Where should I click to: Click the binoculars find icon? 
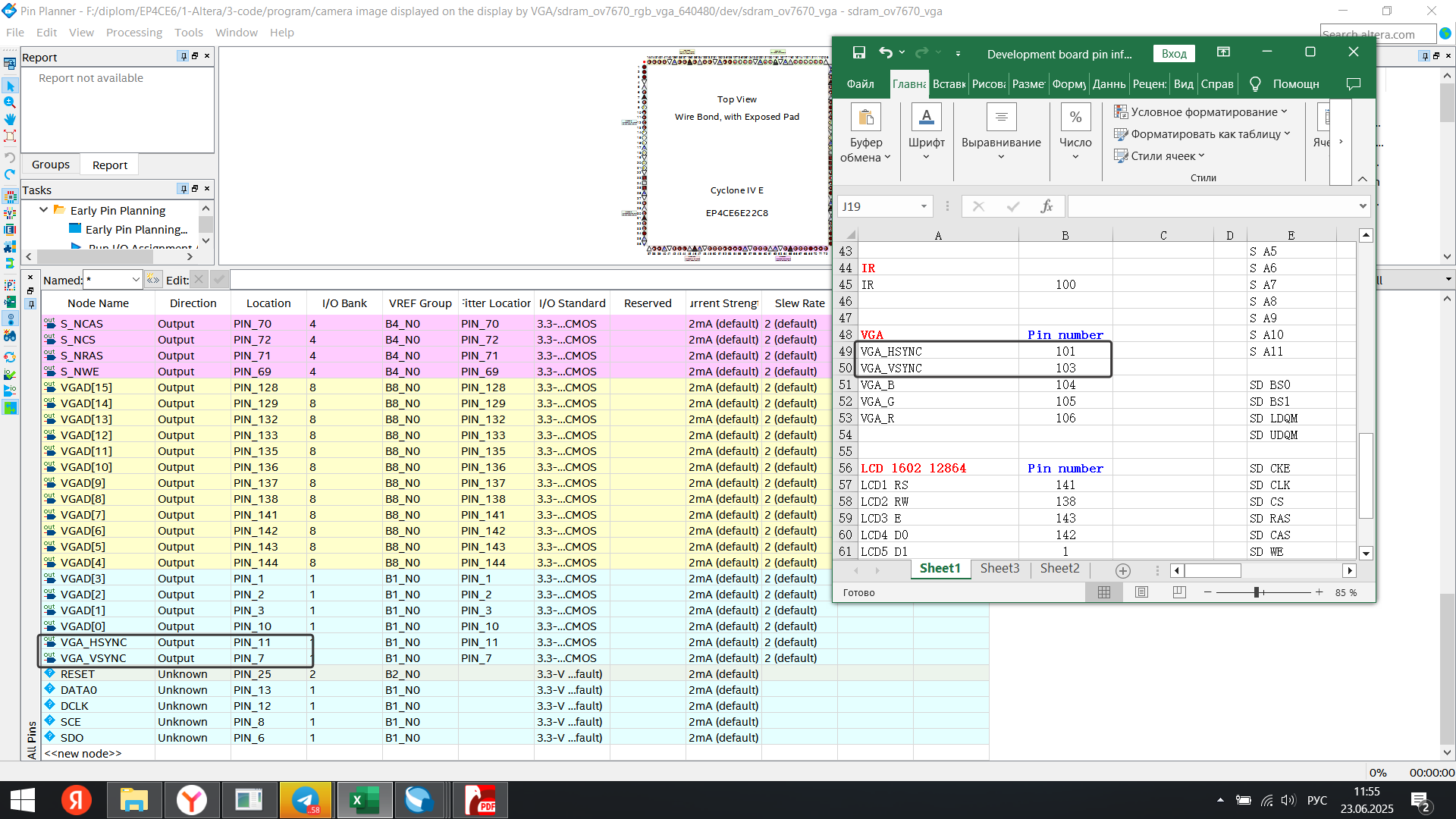click(x=10, y=335)
